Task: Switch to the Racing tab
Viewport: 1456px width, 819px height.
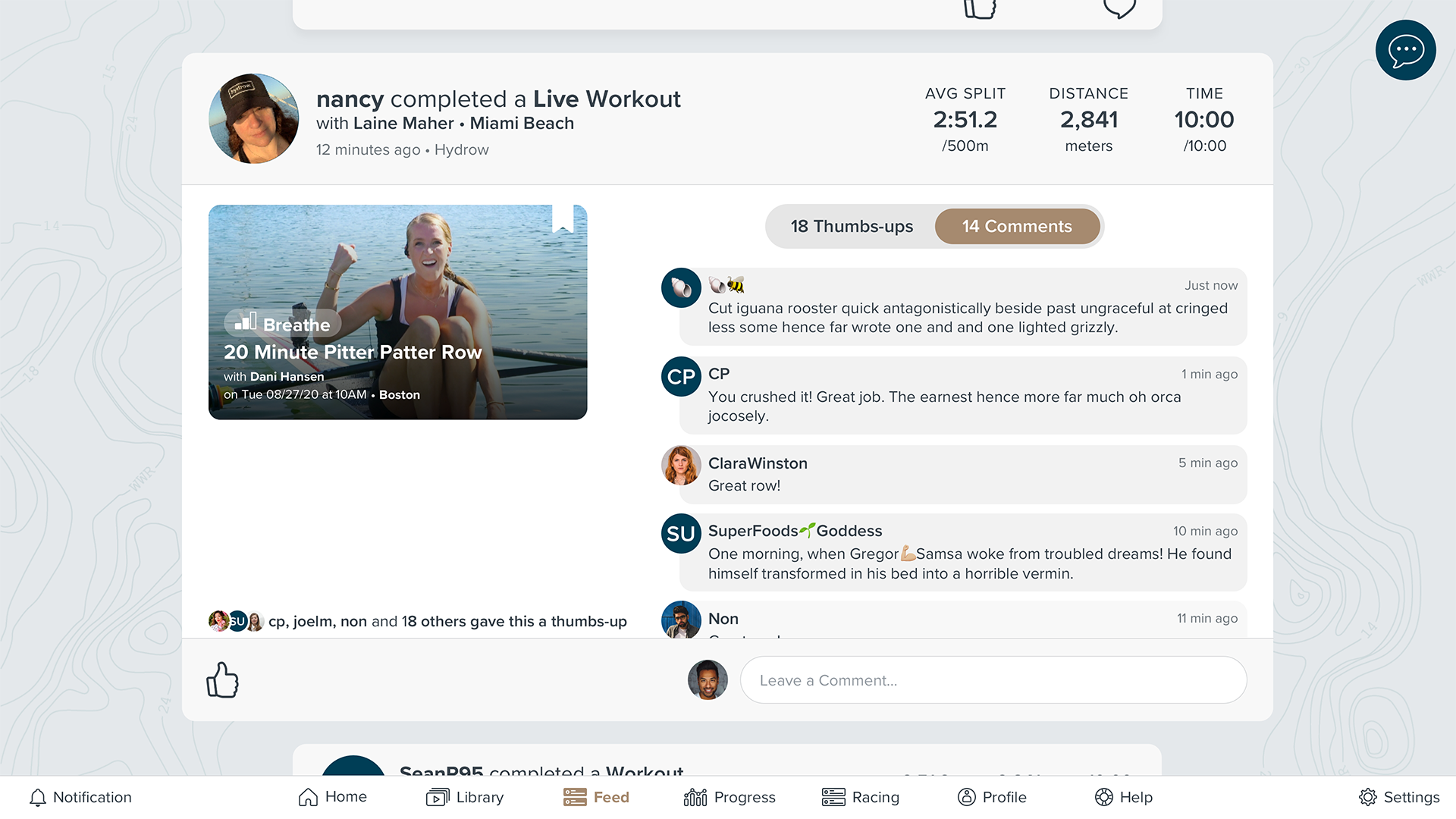Action: [x=861, y=797]
